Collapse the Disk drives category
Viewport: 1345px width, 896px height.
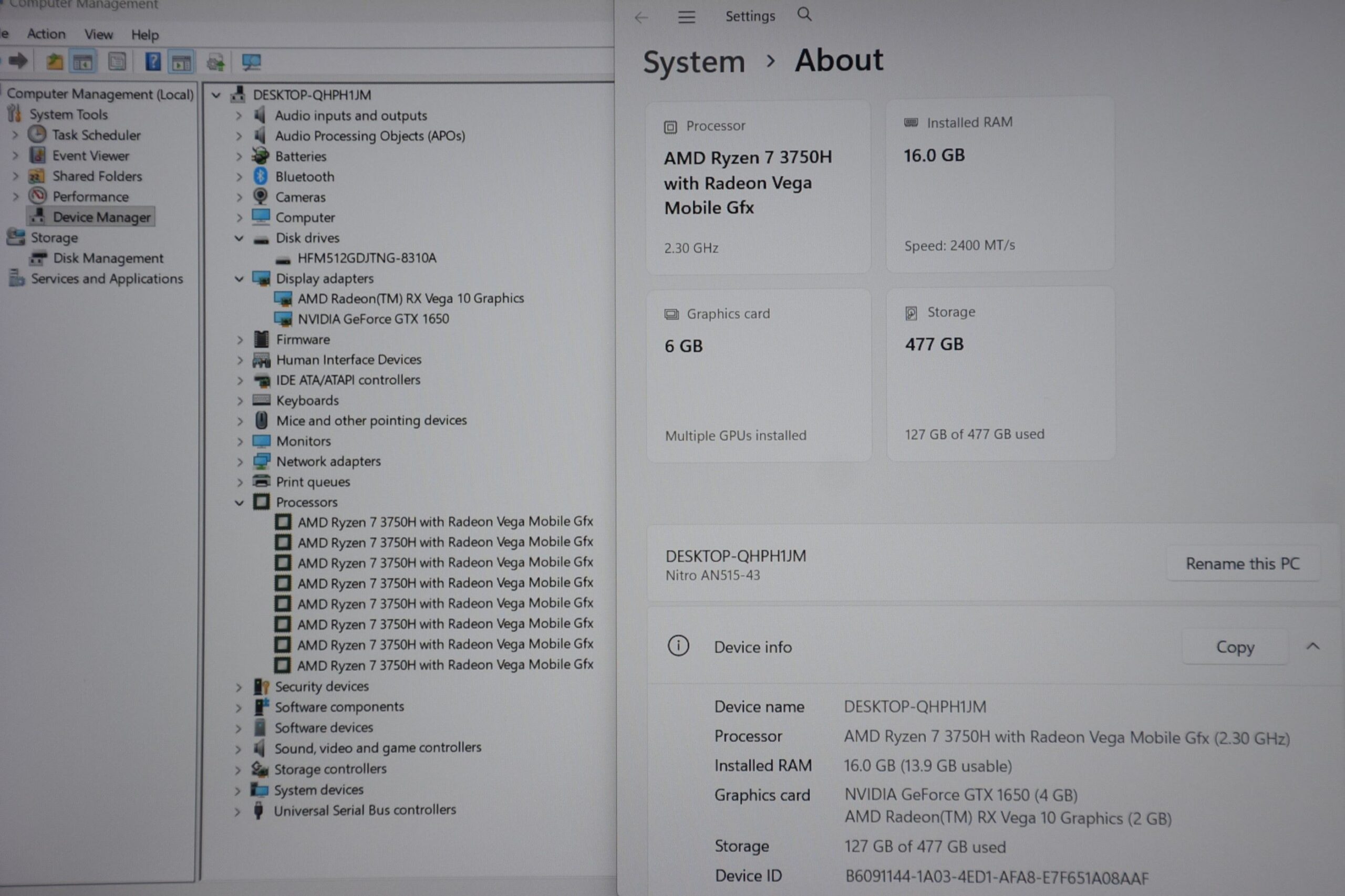(x=239, y=238)
